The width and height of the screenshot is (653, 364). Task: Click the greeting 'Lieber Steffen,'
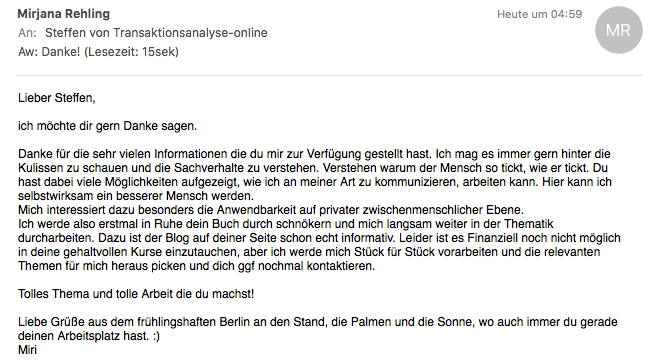click(x=57, y=98)
